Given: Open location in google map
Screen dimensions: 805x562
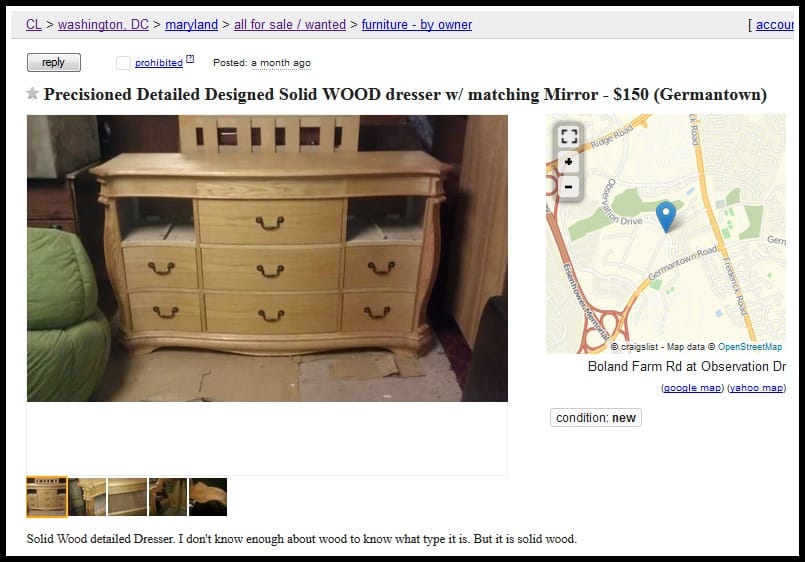Looking at the screenshot, I should coord(693,387).
